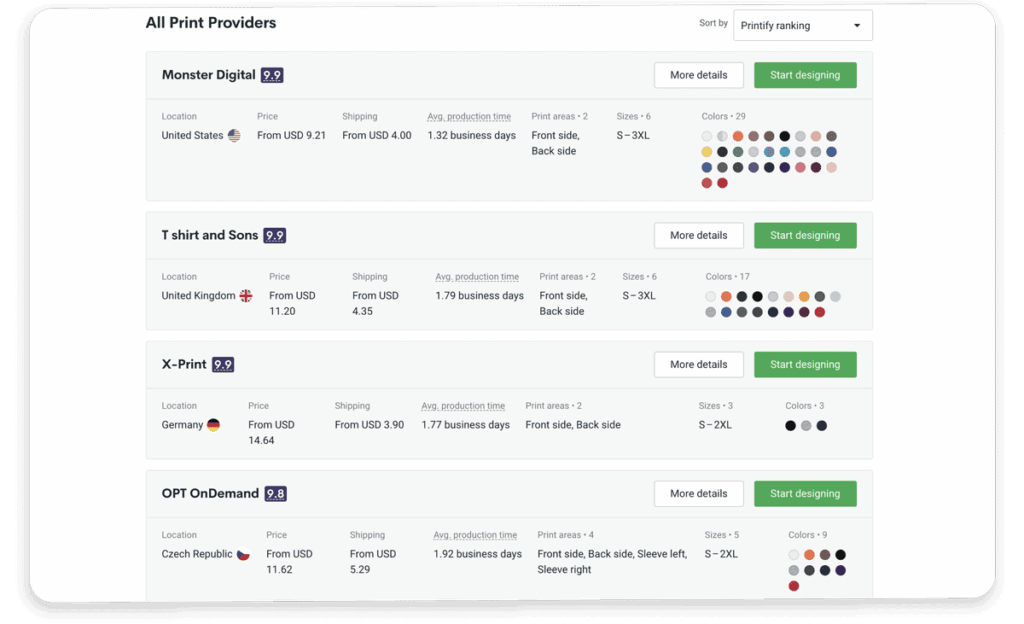Viewport: 1024px width, 624px height.
Task: Open More details for X-Print
Action: pyautogui.click(x=698, y=365)
